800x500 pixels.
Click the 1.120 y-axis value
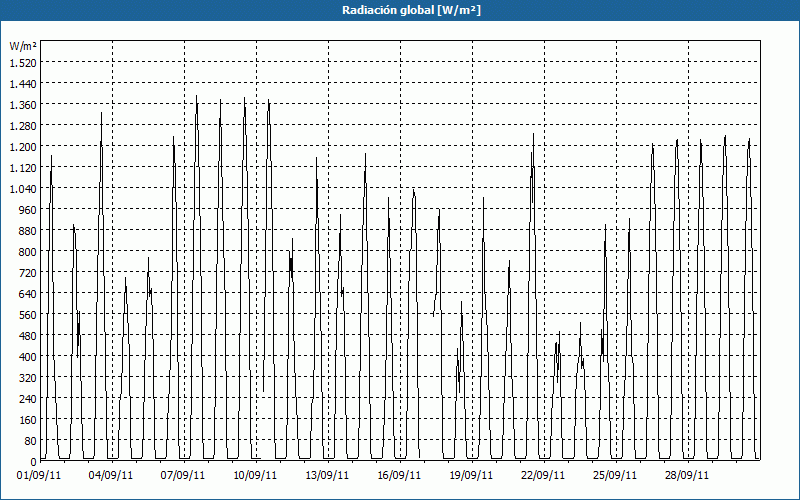tap(23, 167)
